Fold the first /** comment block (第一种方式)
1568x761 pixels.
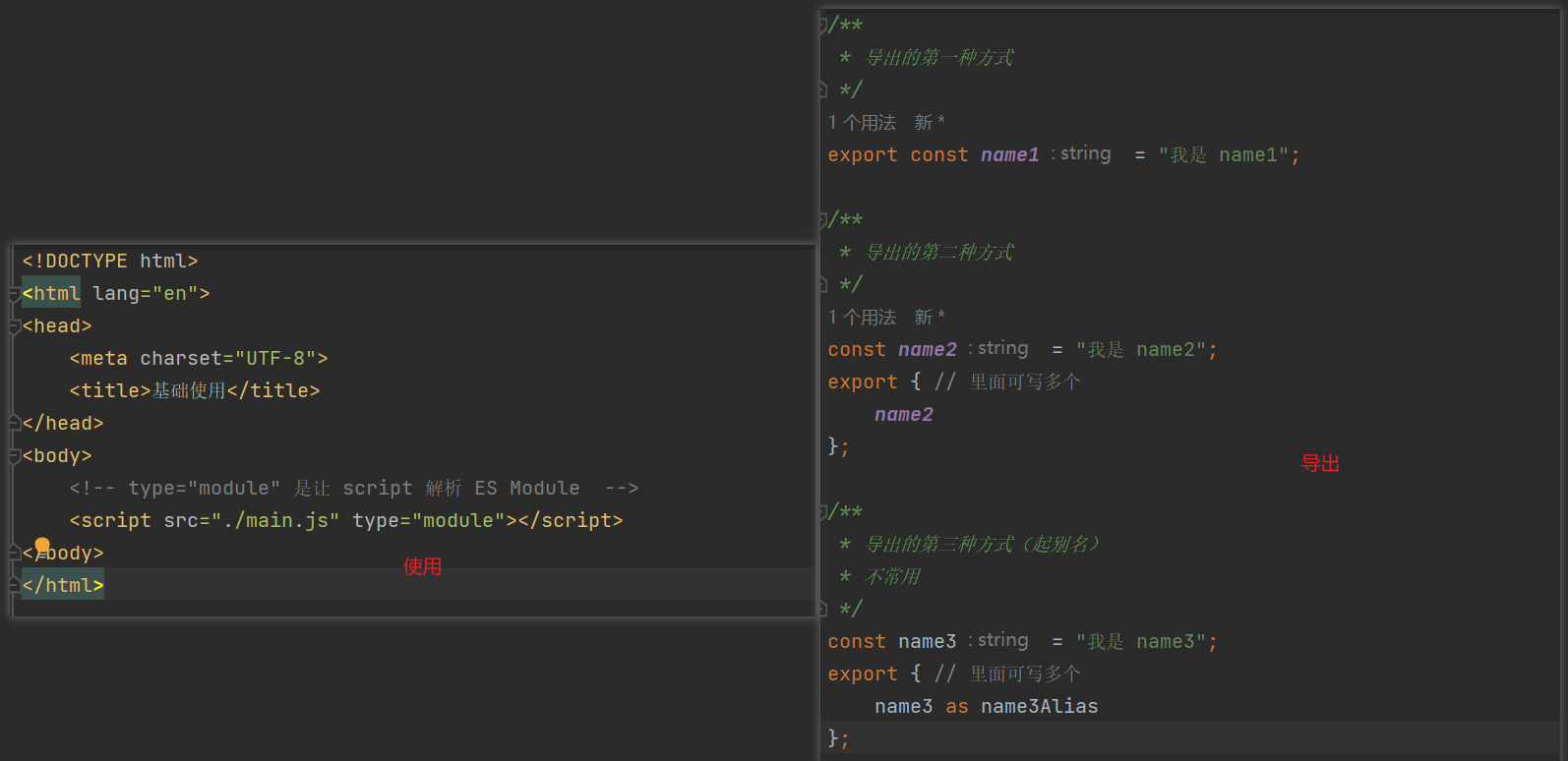point(823,25)
